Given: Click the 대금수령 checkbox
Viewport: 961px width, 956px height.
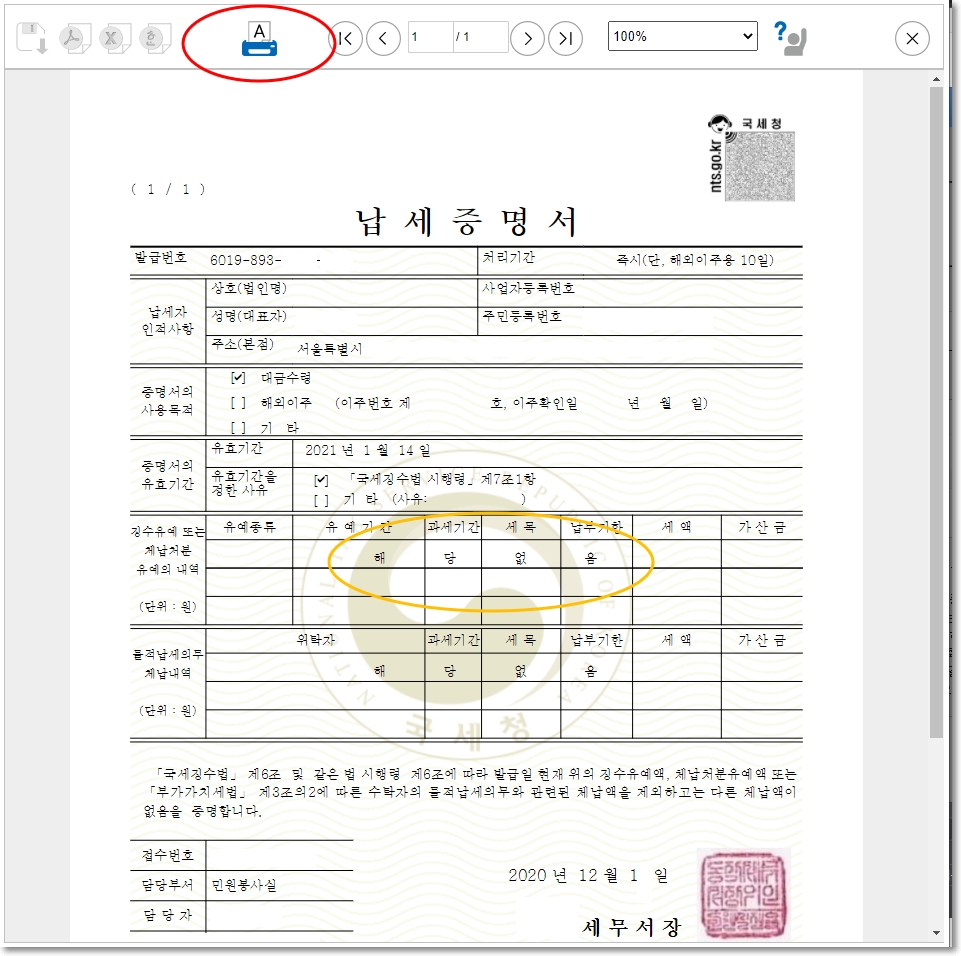Looking at the screenshot, I should coord(238,377).
